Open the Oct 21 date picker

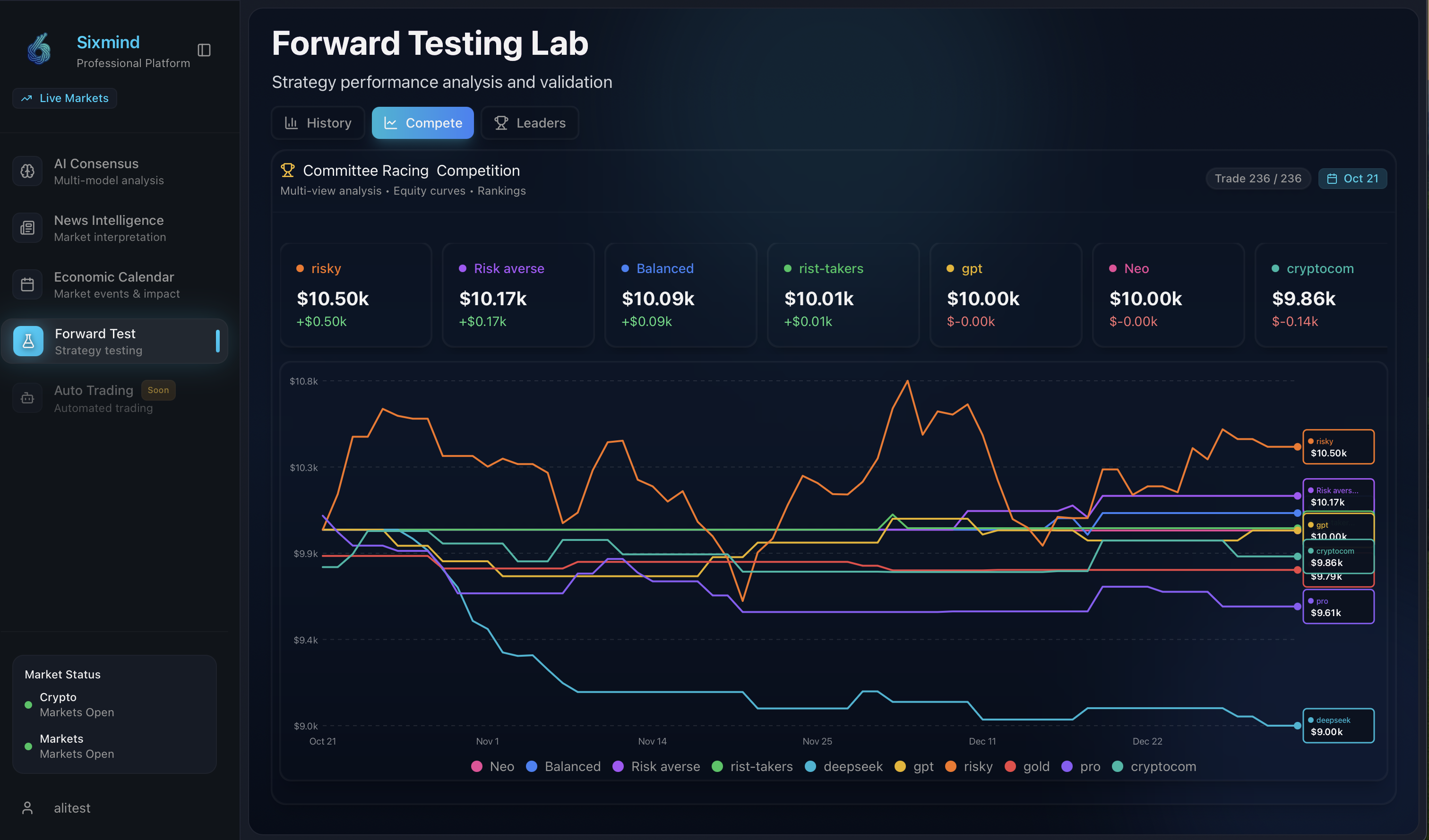click(1352, 179)
